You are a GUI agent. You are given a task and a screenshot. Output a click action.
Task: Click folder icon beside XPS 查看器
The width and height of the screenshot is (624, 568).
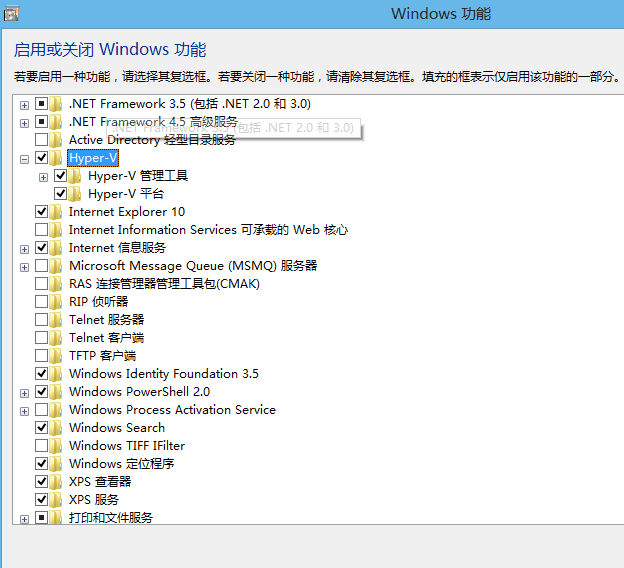point(56,482)
